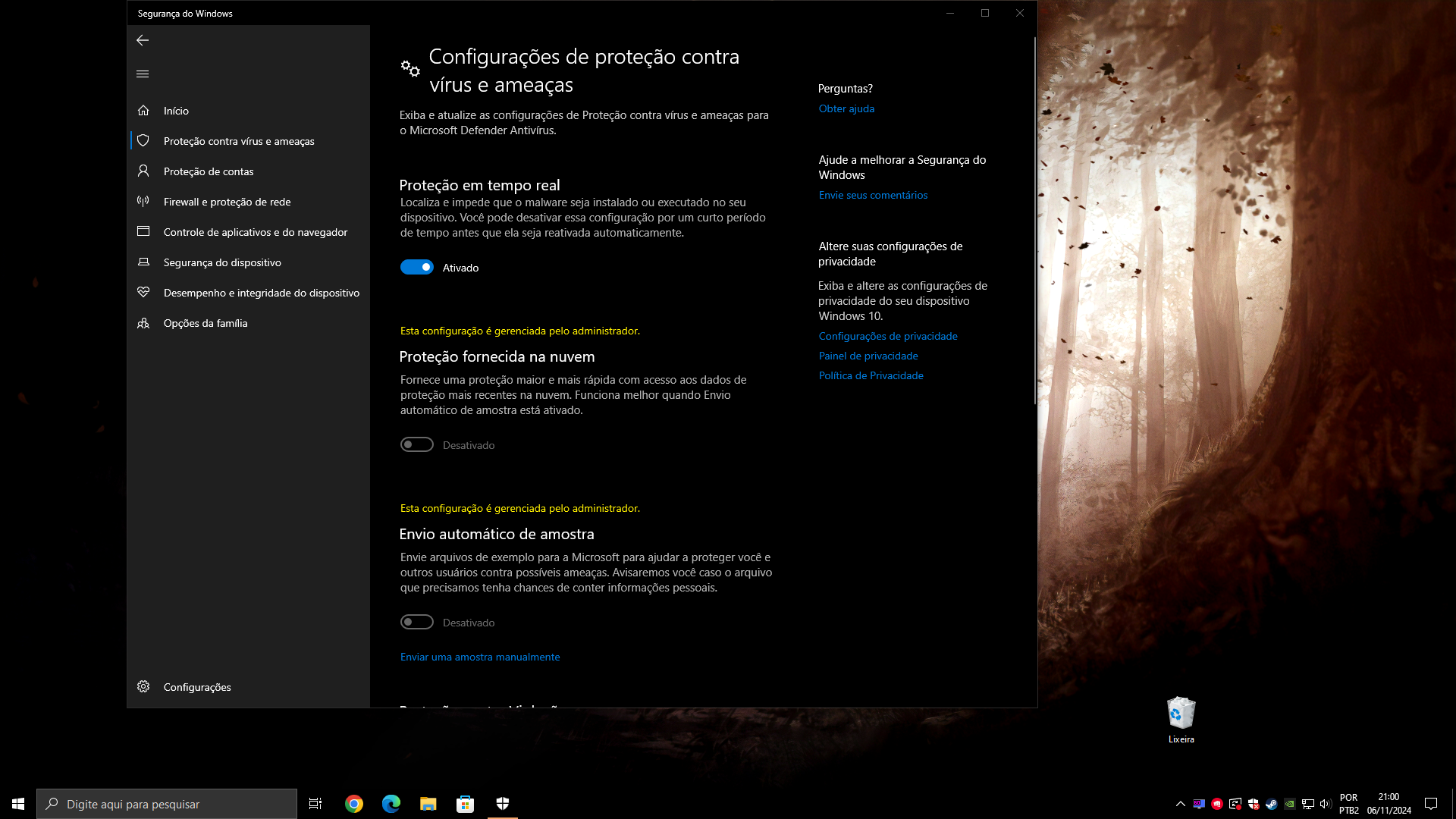Click the back arrow in Windows Security
The image size is (1456, 819).
pyautogui.click(x=143, y=40)
